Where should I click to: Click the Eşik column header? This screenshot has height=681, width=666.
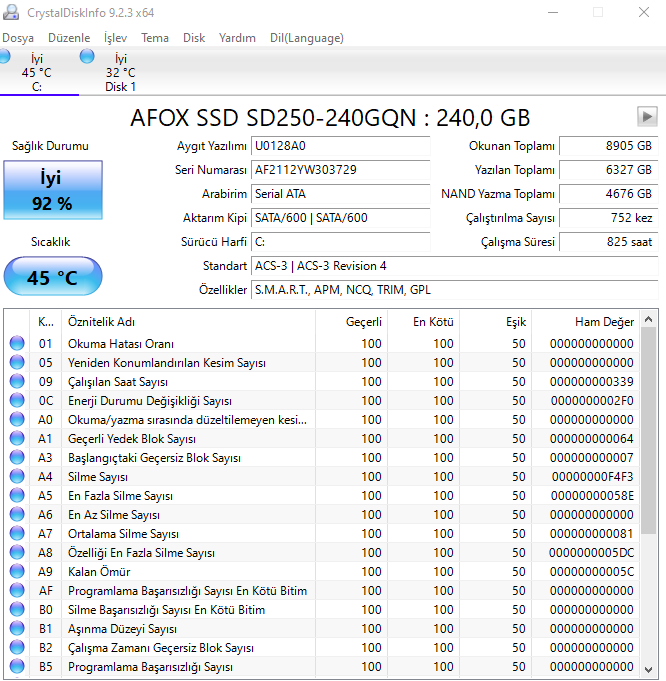coord(495,322)
